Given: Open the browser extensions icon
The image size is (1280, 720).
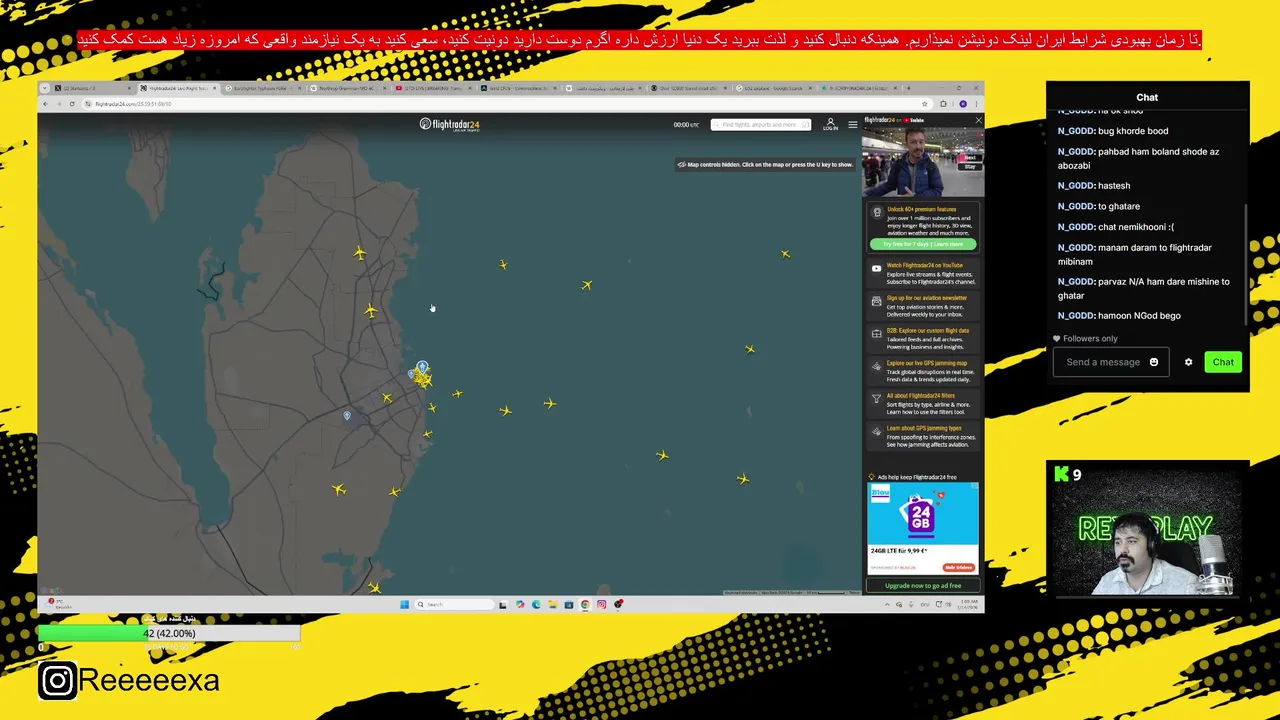Looking at the screenshot, I should 943,104.
